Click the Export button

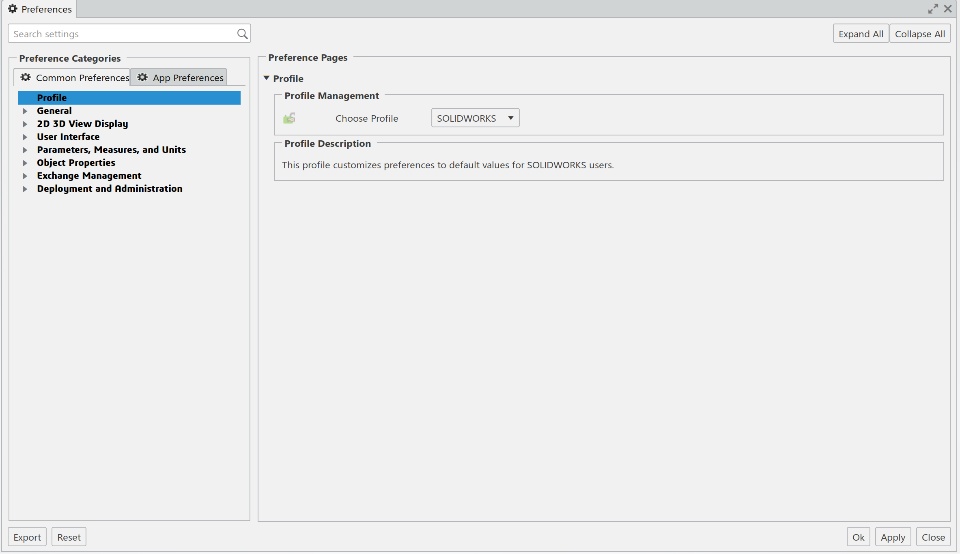pyautogui.click(x=27, y=537)
